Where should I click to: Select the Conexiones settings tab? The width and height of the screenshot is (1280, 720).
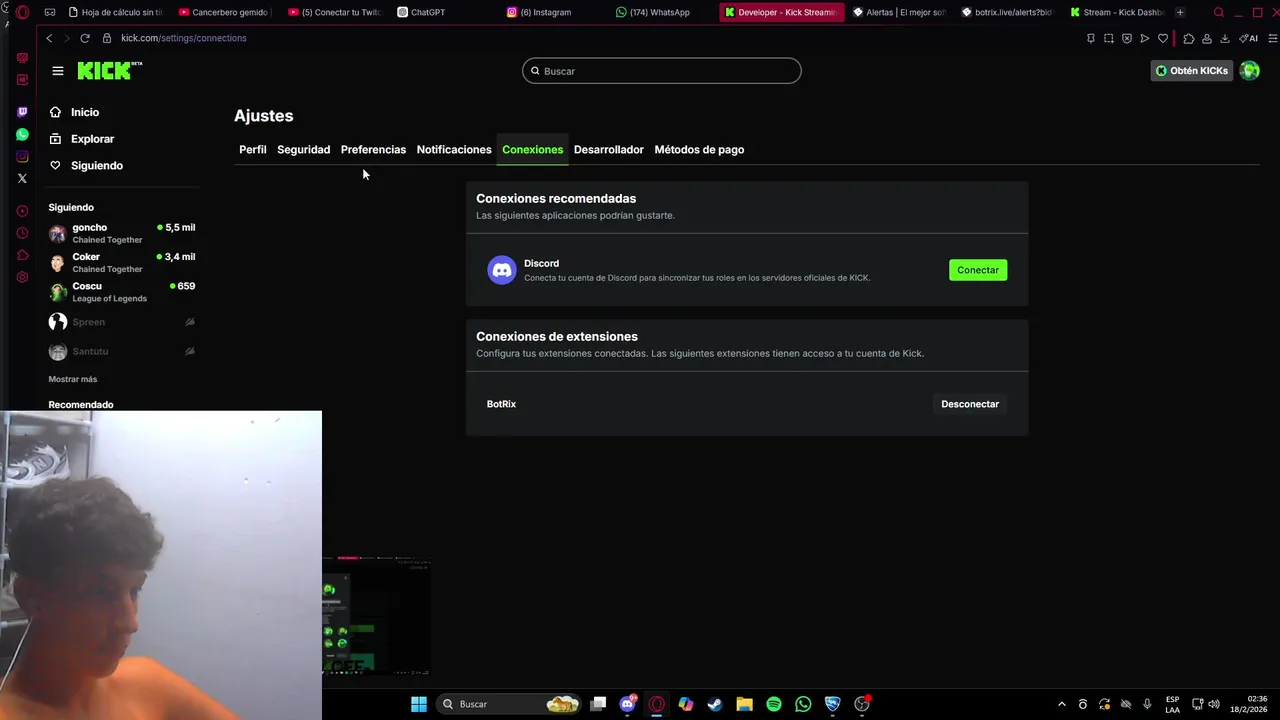click(532, 149)
